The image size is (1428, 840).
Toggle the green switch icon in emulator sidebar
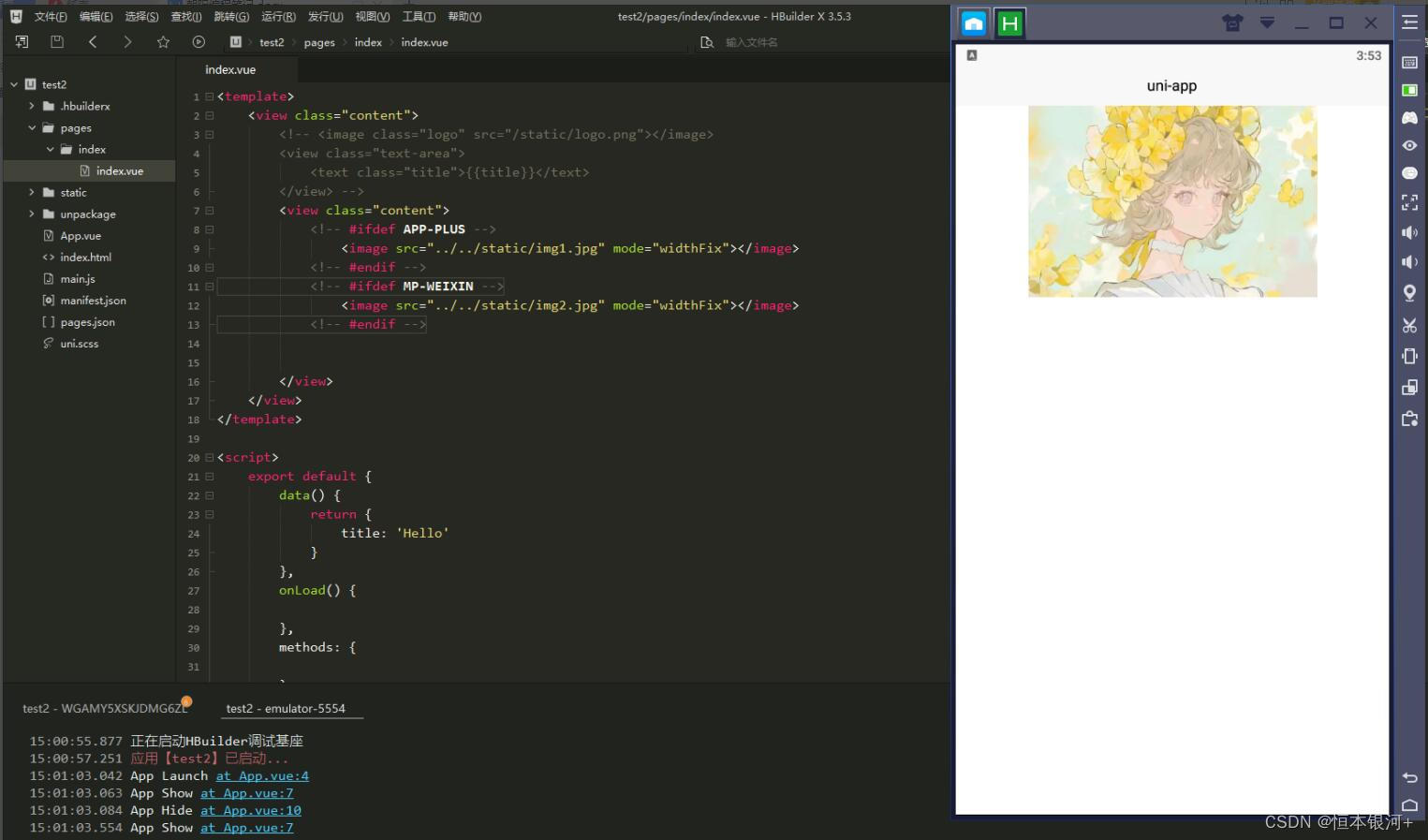click(1409, 90)
